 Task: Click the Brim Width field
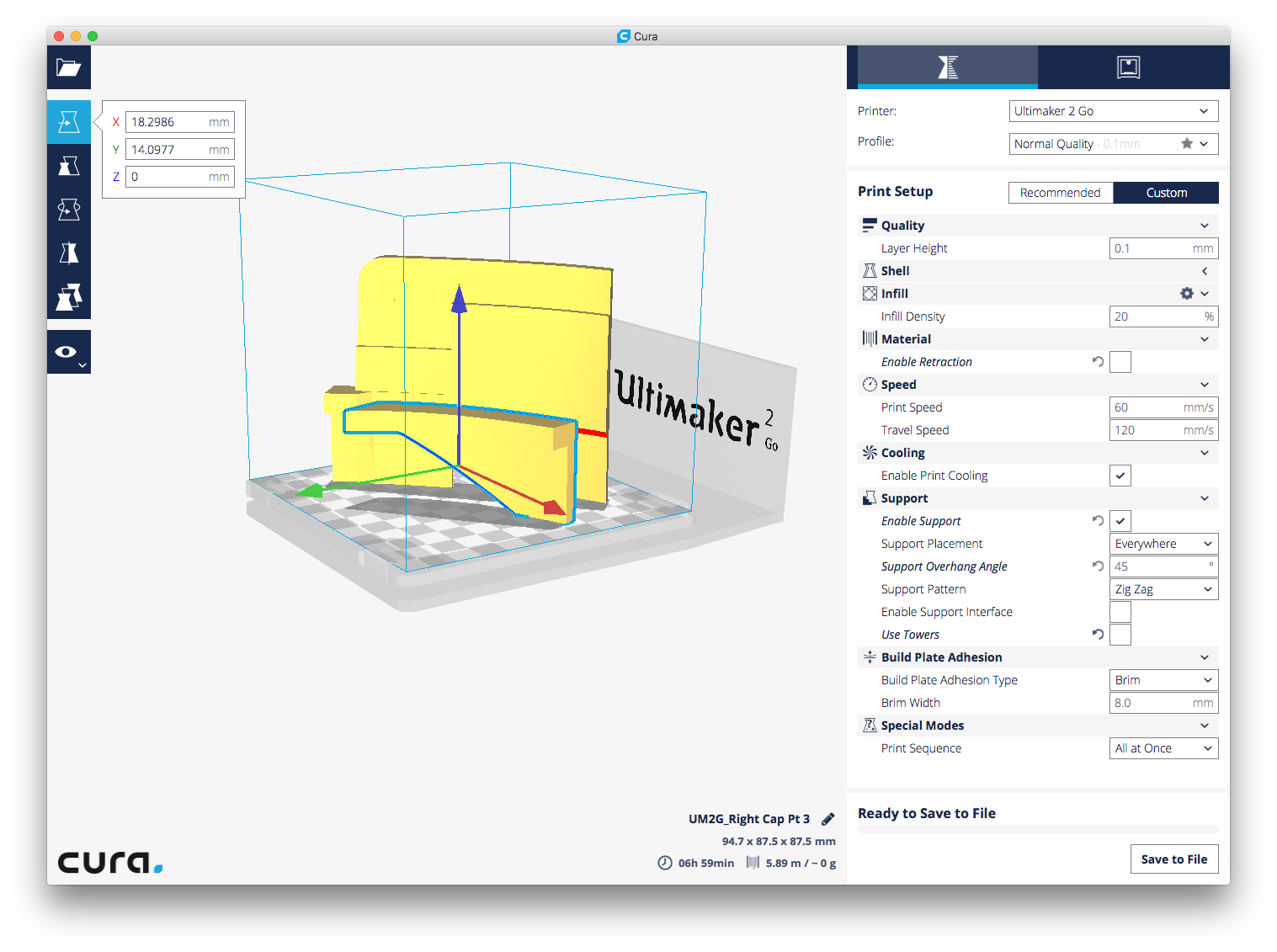click(1163, 703)
